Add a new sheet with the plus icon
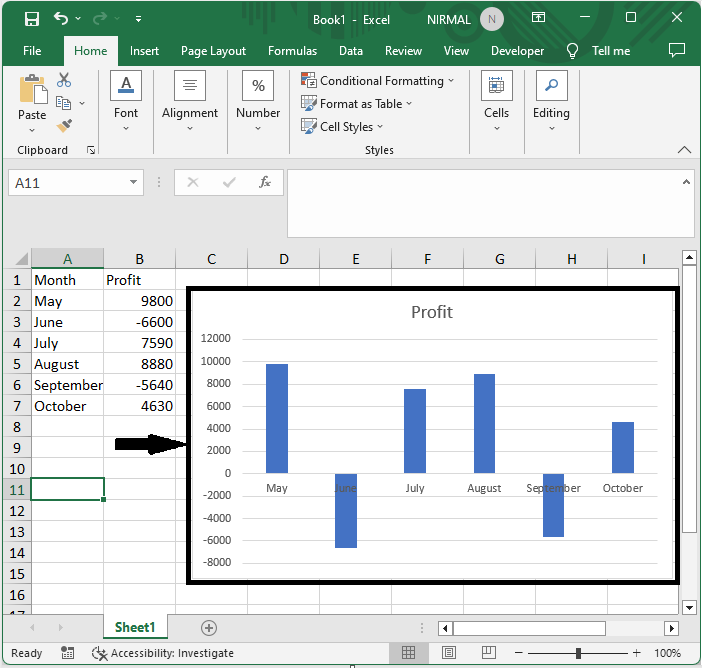 point(209,627)
